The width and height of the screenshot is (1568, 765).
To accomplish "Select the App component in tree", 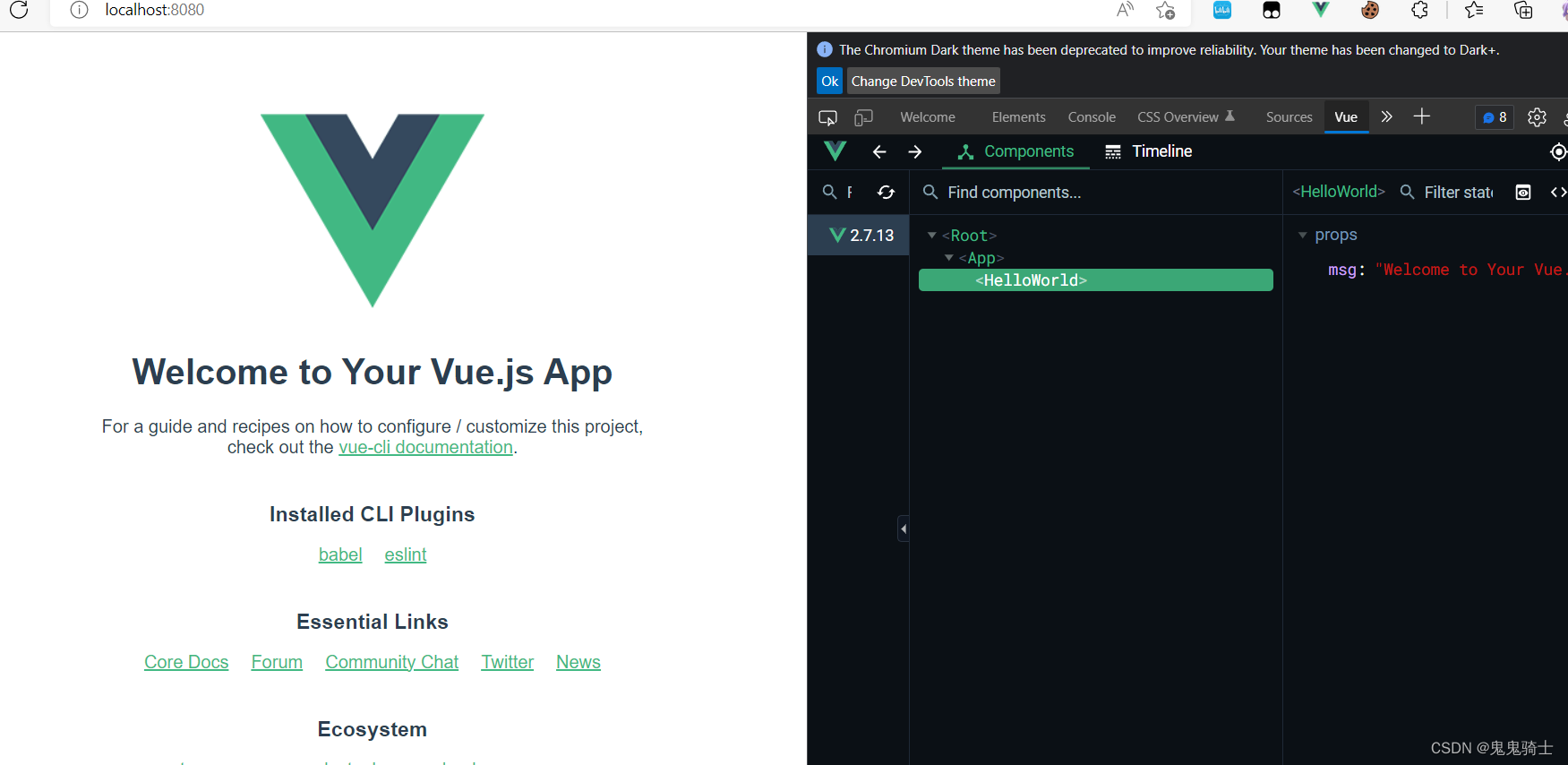I will [x=981, y=258].
